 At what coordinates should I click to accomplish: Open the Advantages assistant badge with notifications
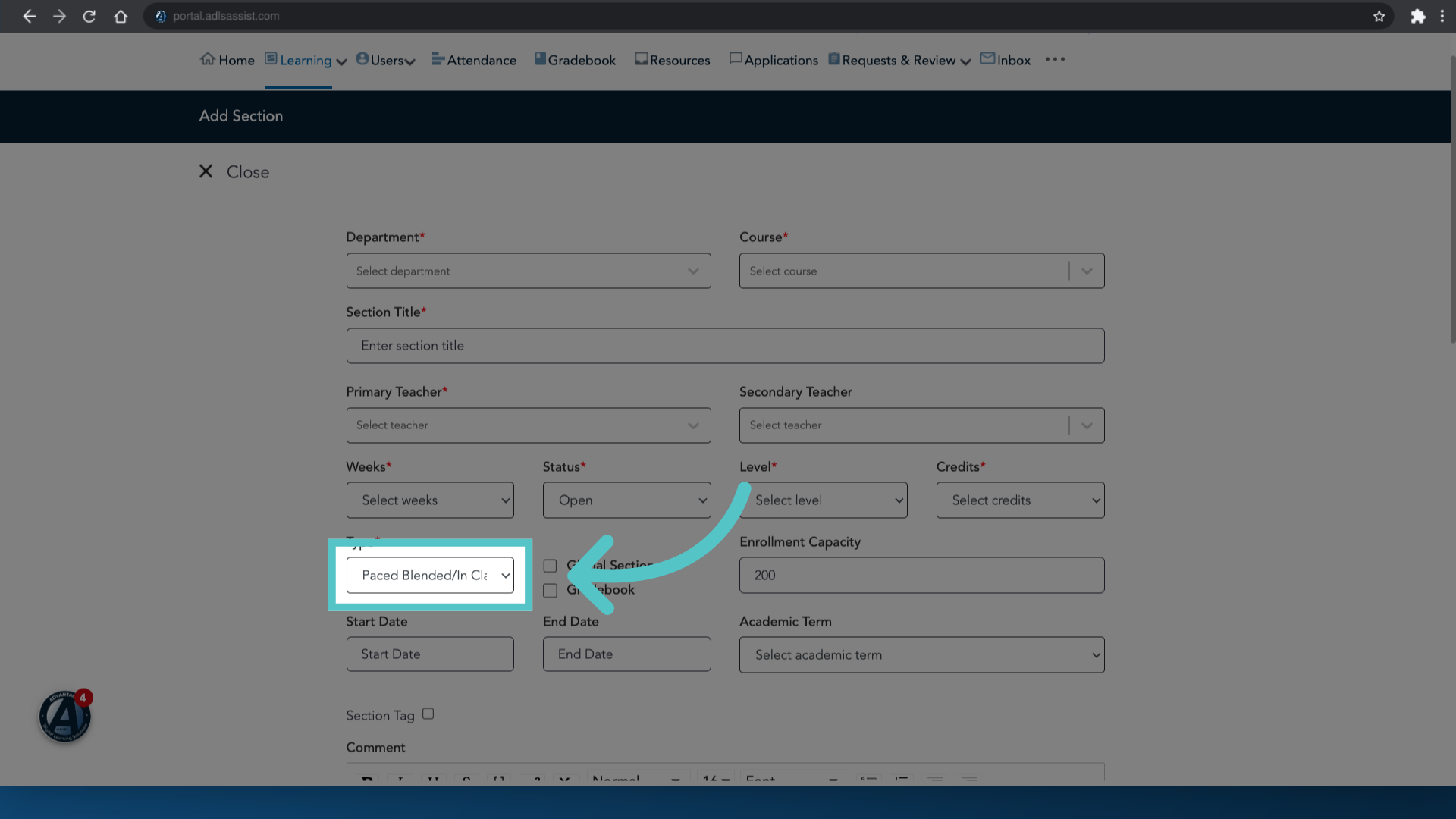65,715
